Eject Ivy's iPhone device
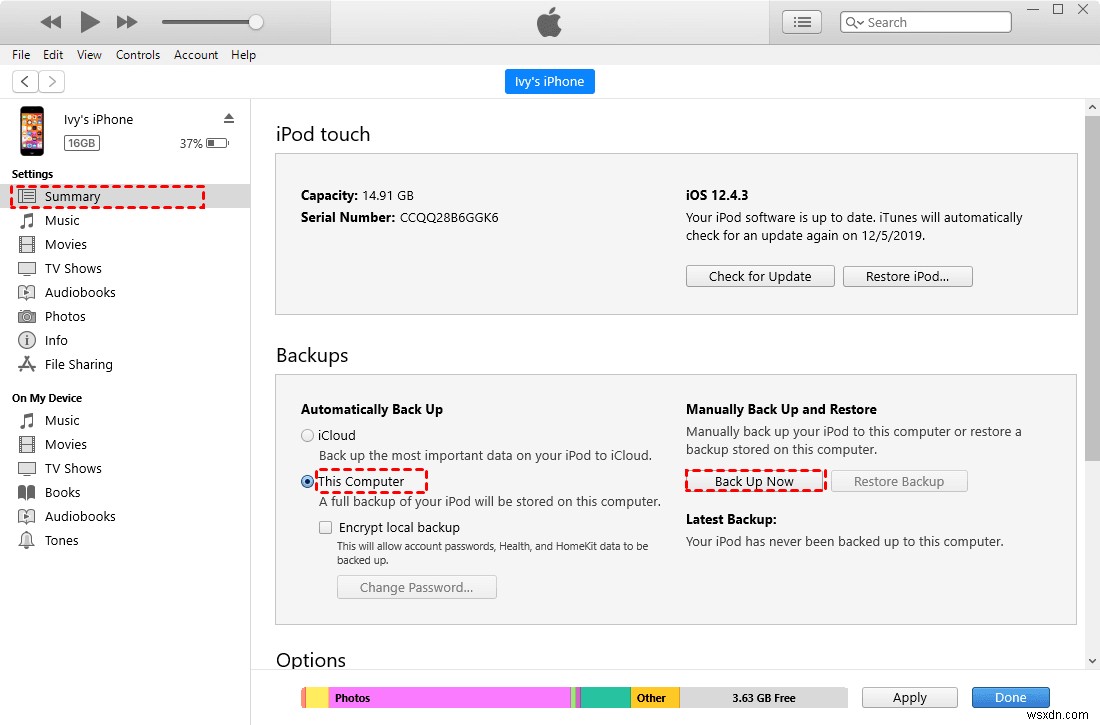 tap(229, 117)
